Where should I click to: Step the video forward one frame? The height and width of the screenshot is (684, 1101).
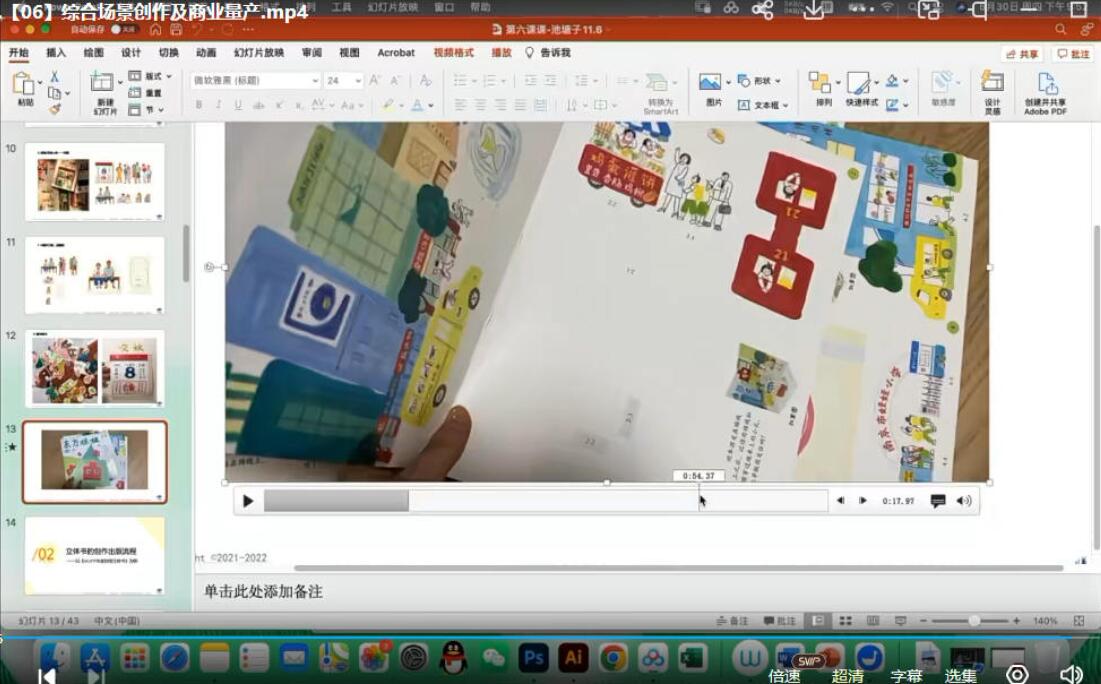(x=863, y=501)
